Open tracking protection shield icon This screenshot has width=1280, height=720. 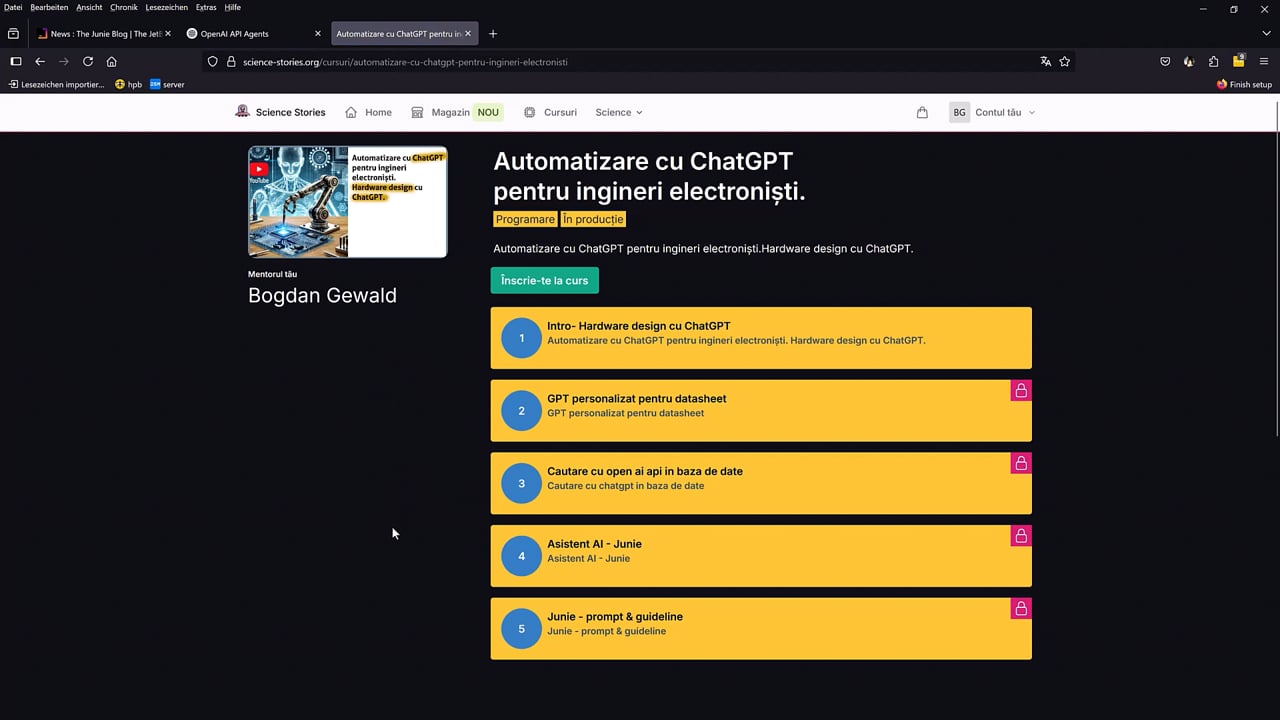[212, 61]
